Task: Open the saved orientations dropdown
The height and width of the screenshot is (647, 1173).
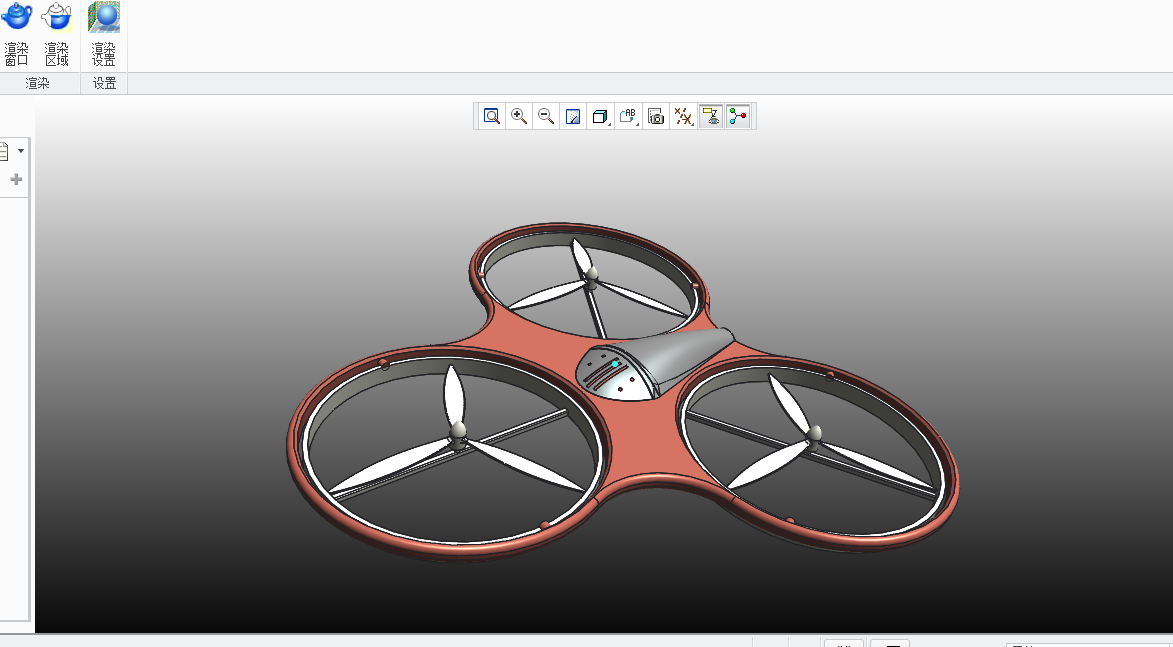Action: click(x=628, y=116)
